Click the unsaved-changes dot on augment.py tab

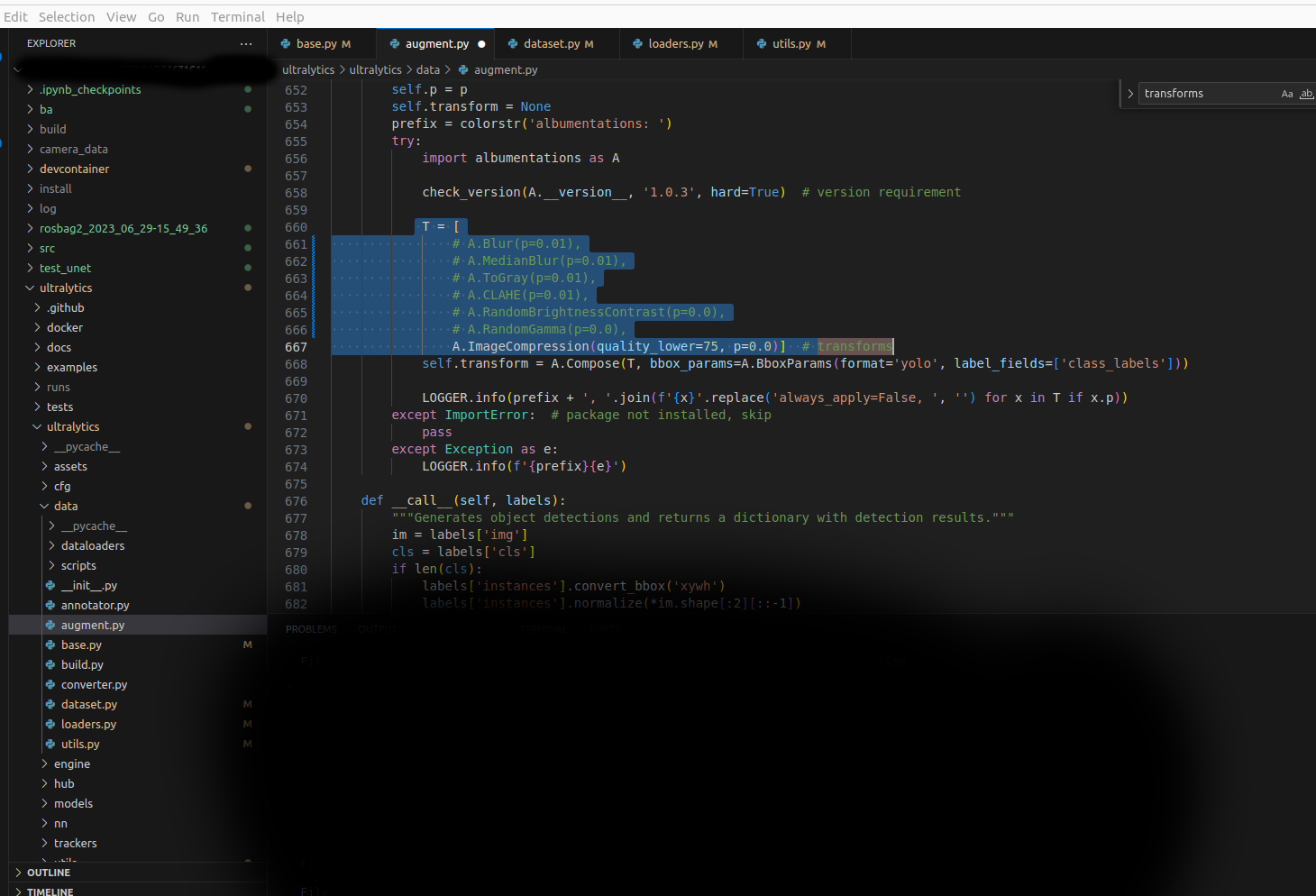pos(481,43)
